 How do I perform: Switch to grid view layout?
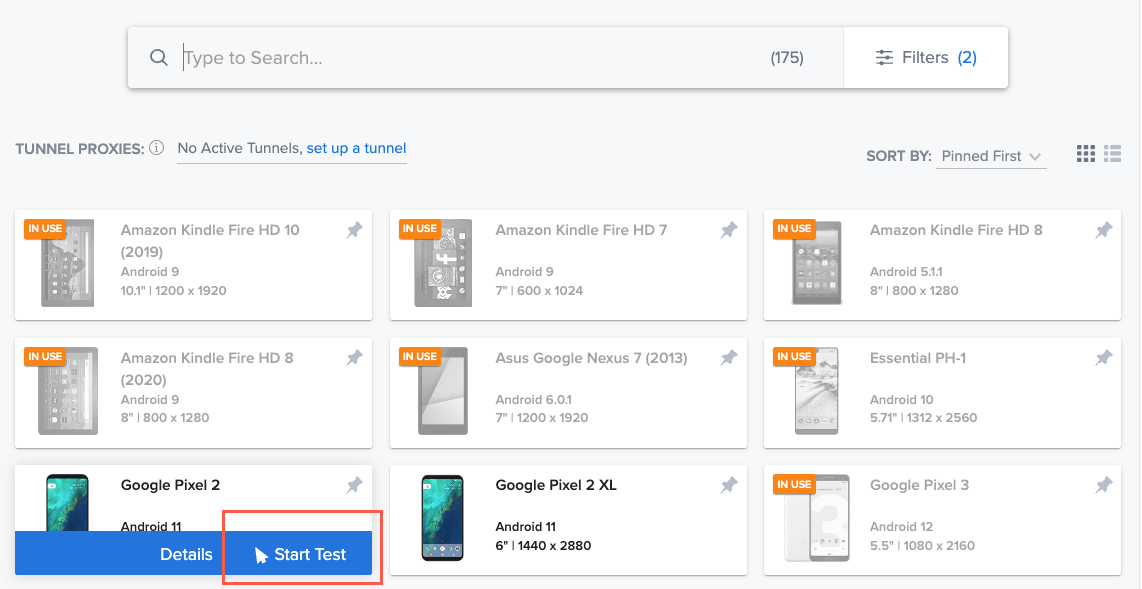(x=1086, y=153)
